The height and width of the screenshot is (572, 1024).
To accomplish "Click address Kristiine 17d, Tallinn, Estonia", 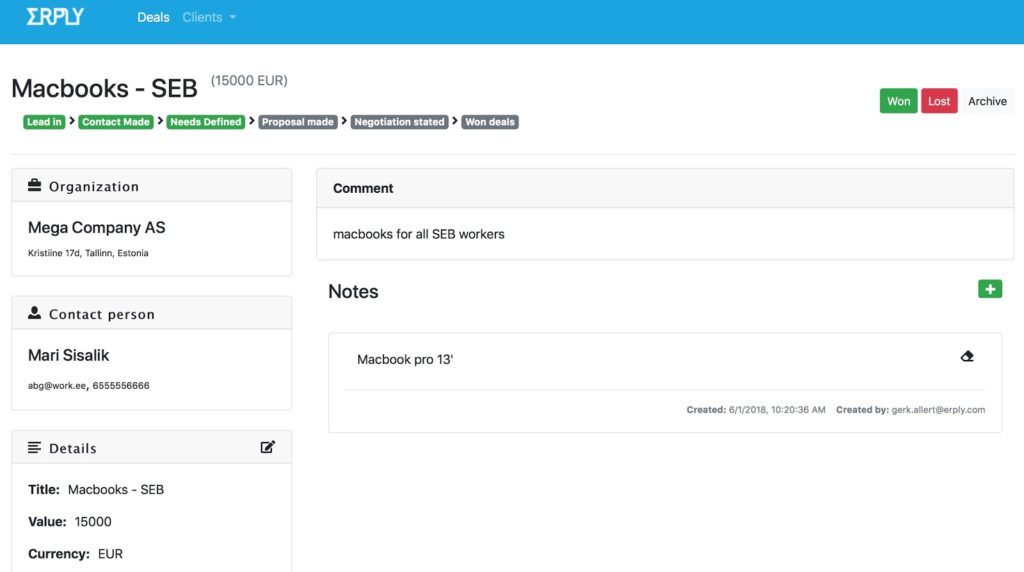I will [88, 253].
